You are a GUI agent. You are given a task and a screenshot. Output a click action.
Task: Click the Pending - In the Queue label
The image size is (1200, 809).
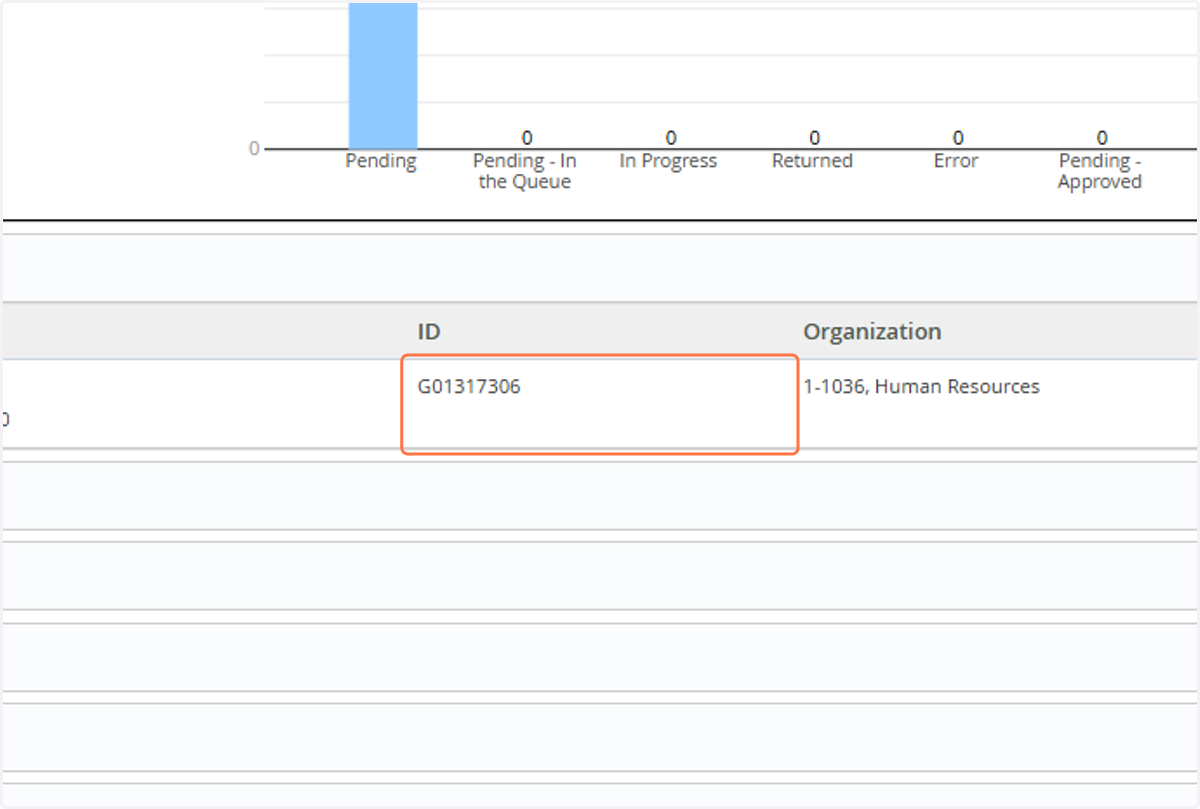pyautogui.click(x=525, y=172)
